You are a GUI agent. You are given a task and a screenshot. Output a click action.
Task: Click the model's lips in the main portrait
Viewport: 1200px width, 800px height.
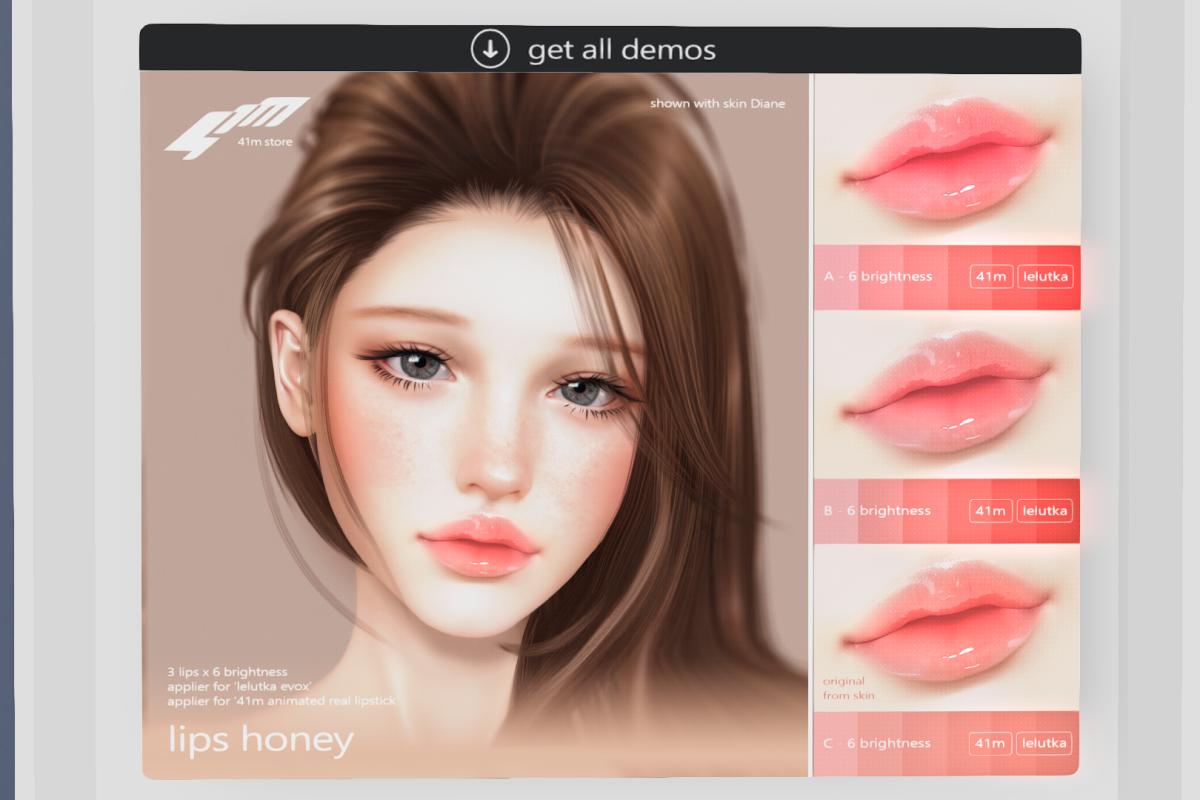(x=482, y=546)
